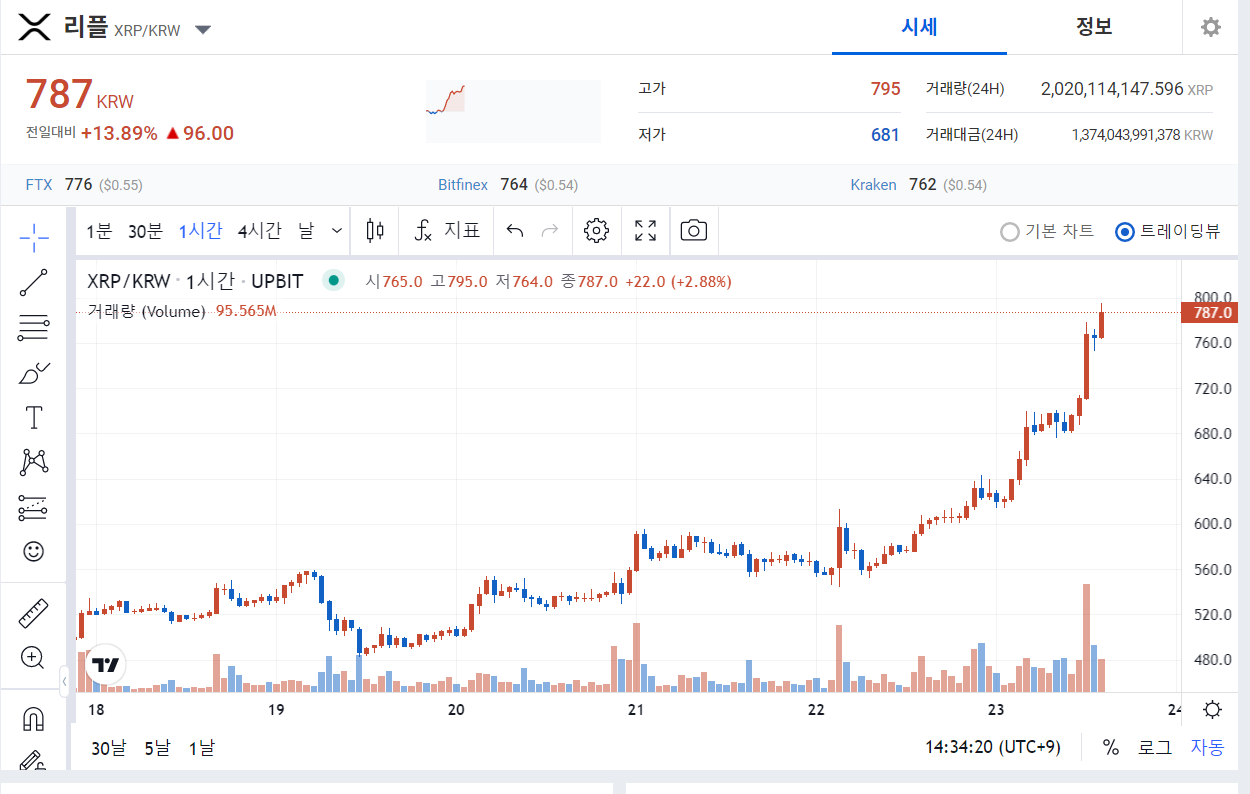Redo the chart action
The height and width of the screenshot is (794, 1250).
point(549,231)
